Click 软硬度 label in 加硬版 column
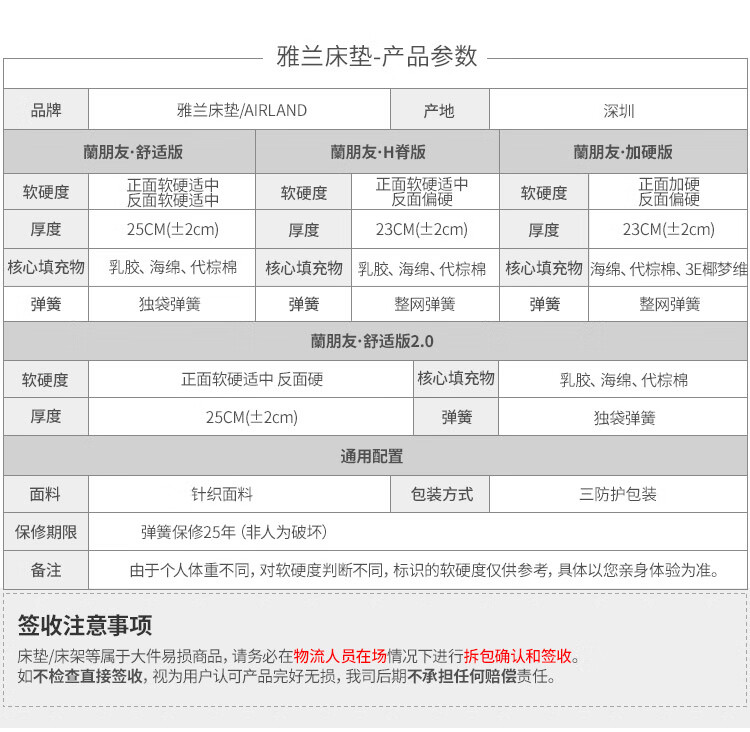Image resolution: width=750 pixels, height=732 pixels. 544,193
